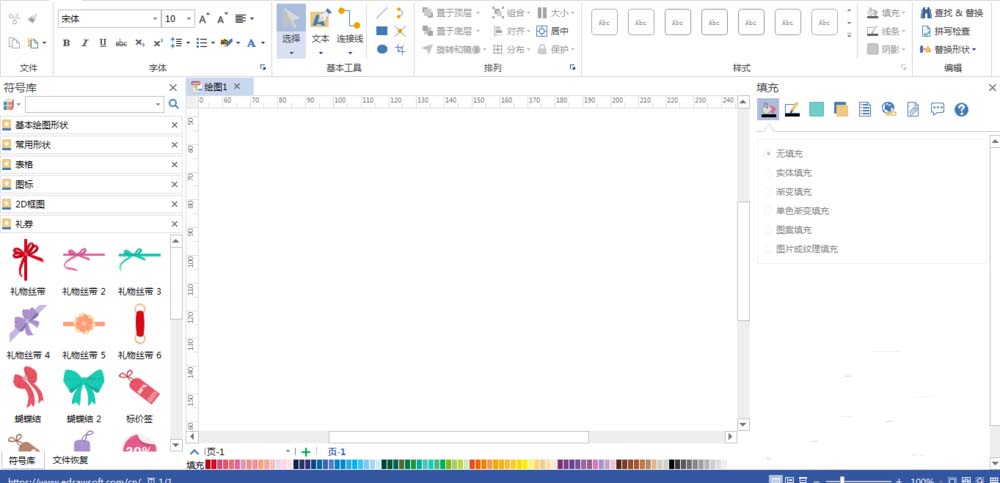Click the symbol library search magnifier

coord(173,104)
